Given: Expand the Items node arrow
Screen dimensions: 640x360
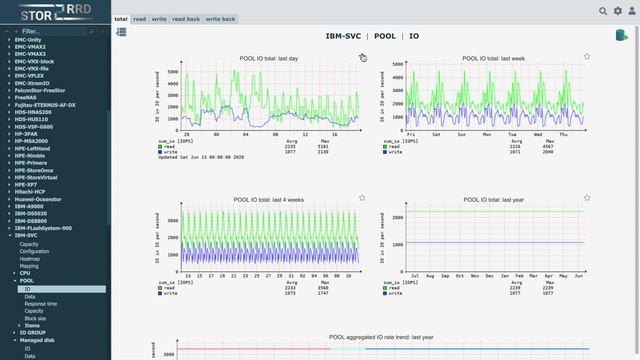Looking at the screenshot, I should coord(19,326).
